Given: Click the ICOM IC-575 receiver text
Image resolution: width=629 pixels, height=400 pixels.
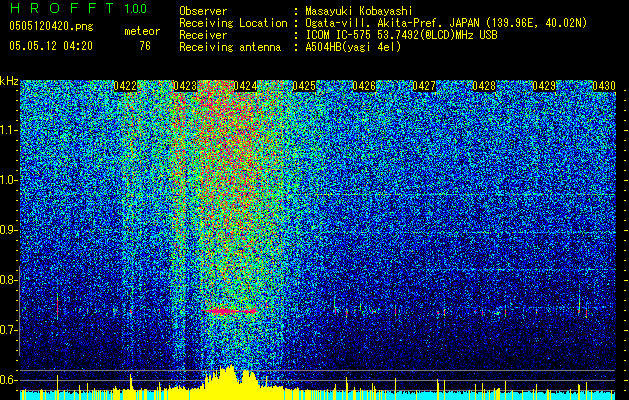Looking at the screenshot, I should pyautogui.click(x=401, y=35).
